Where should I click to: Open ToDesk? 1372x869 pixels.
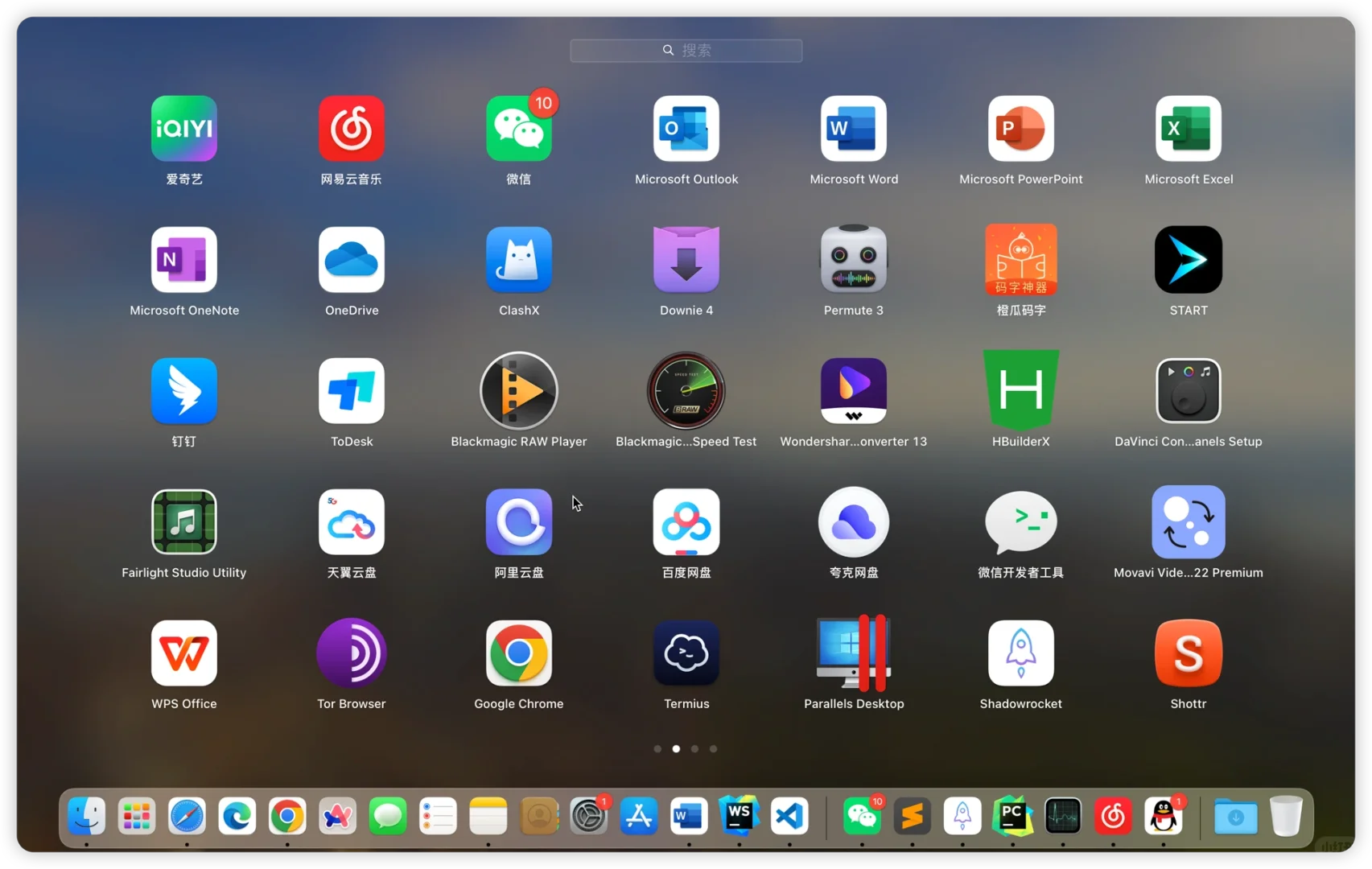[x=352, y=391]
